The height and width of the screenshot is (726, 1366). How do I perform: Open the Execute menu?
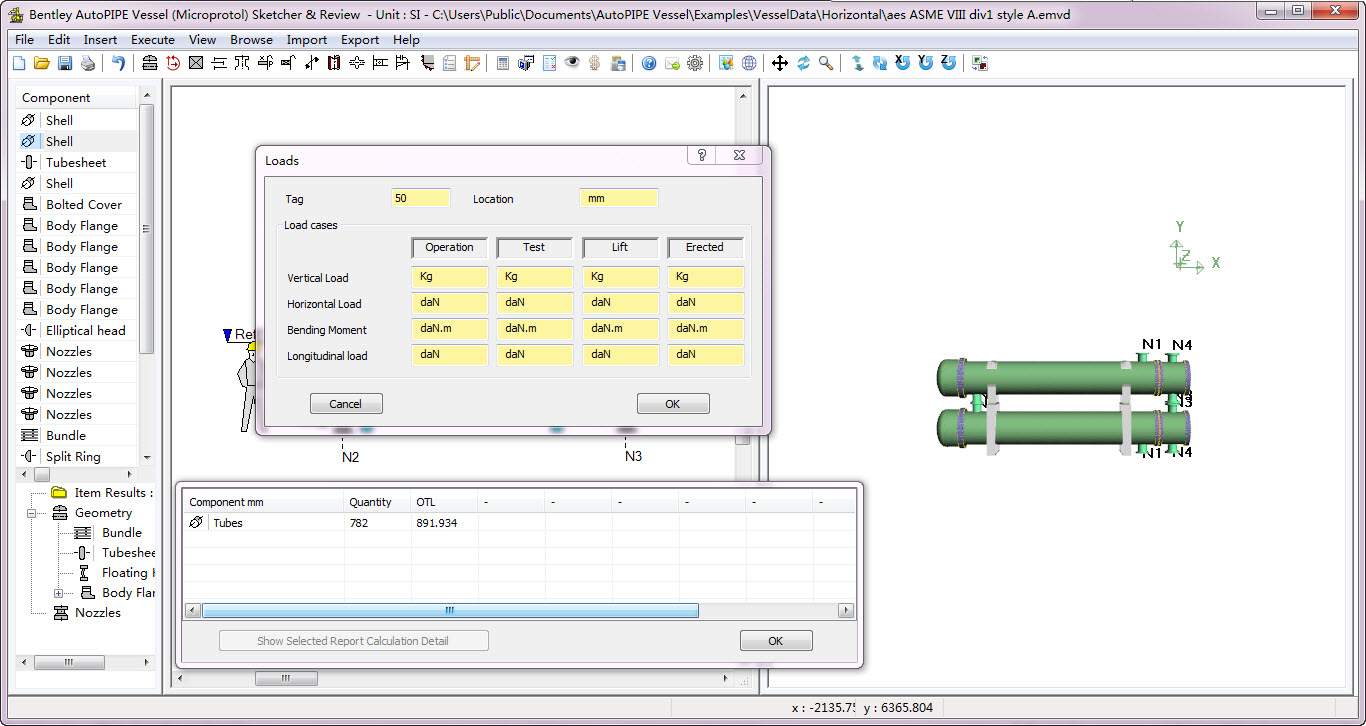[153, 40]
